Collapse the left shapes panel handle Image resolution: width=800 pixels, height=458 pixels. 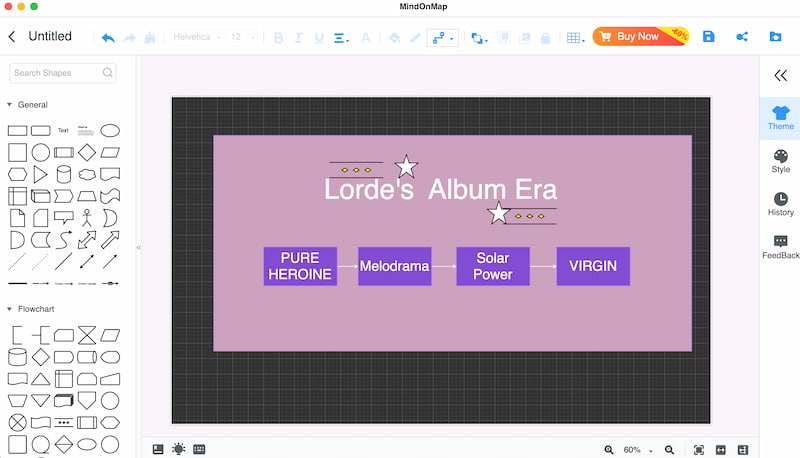[x=138, y=247]
